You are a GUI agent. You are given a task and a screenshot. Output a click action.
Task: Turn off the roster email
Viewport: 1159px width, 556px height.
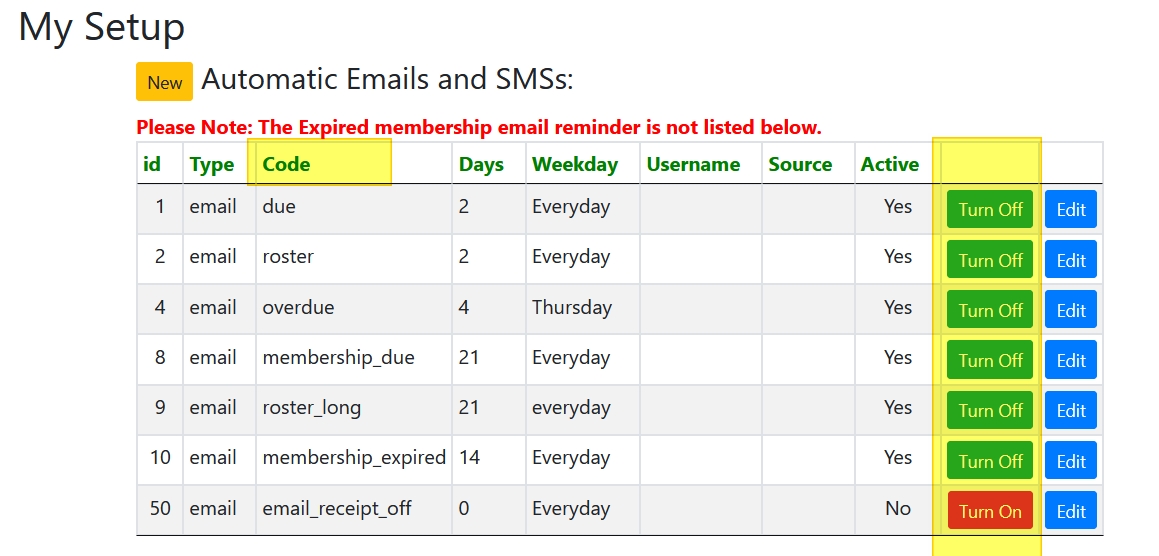coord(990,260)
